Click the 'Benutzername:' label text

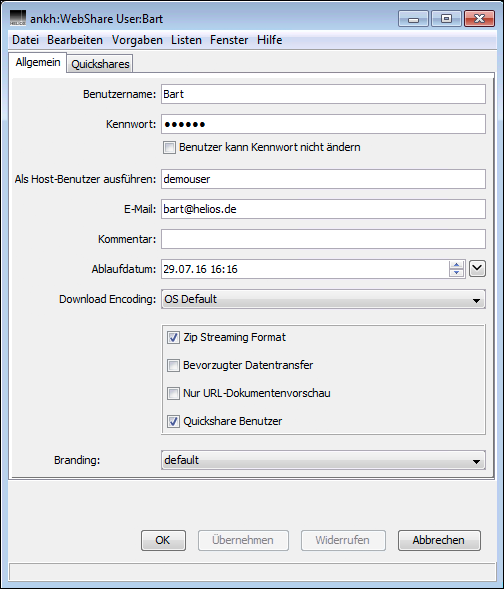pyautogui.click(x=119, y=94)
